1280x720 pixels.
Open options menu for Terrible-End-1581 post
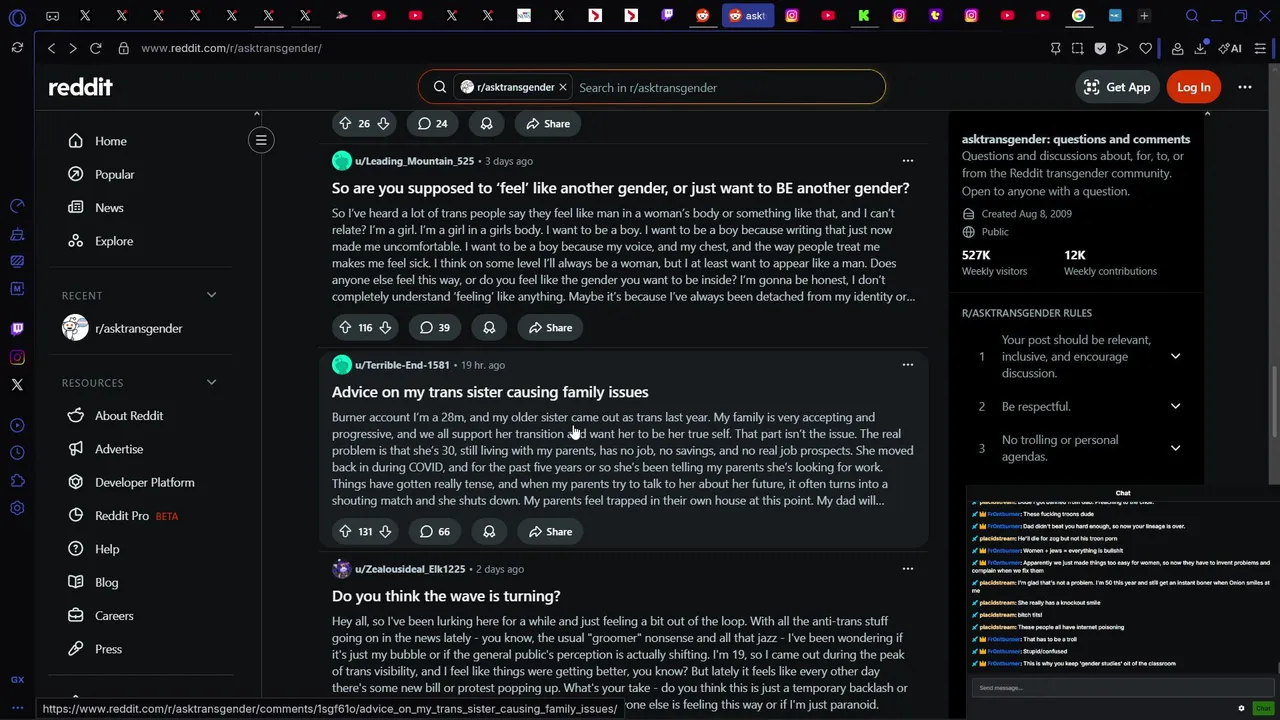pyautogui.click(x=907, y=365)
